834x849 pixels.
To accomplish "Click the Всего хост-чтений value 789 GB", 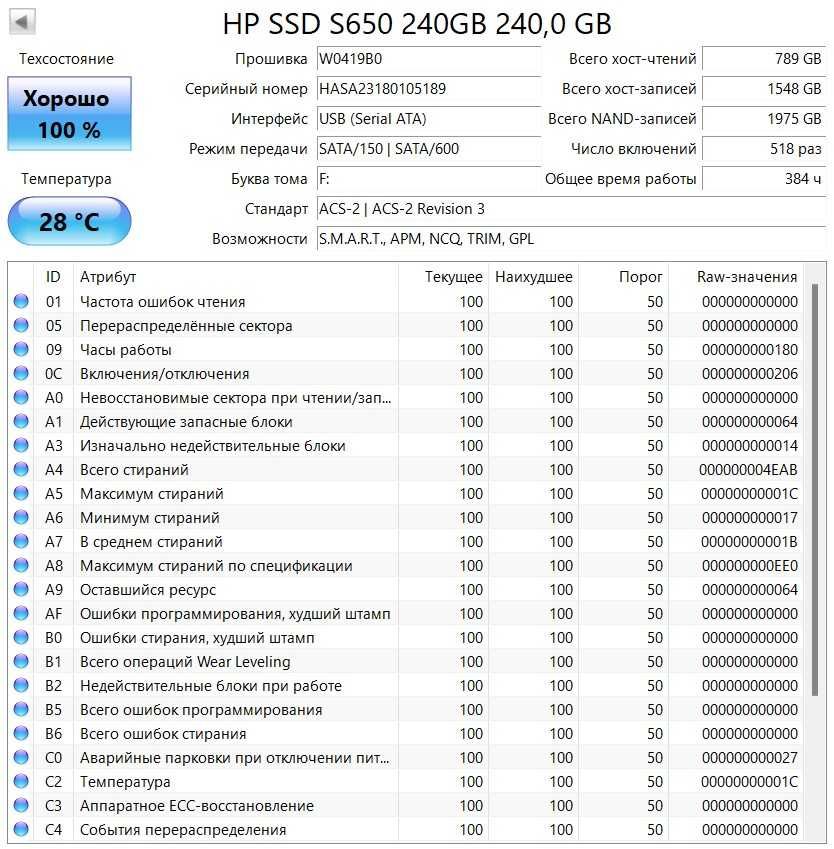I will click(764, 58).
